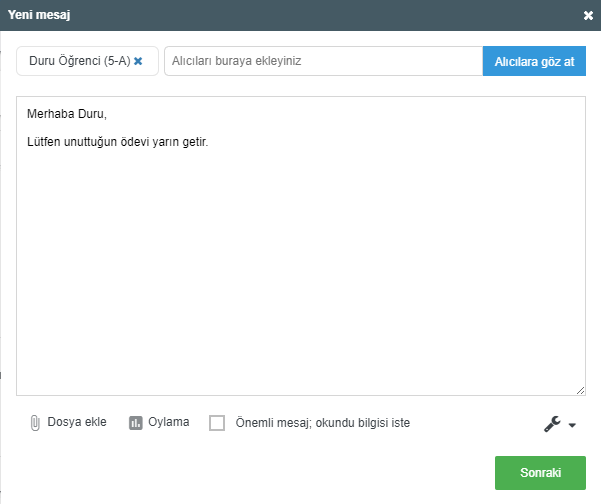Click the paperclip attachment icon

pos(35,423)
